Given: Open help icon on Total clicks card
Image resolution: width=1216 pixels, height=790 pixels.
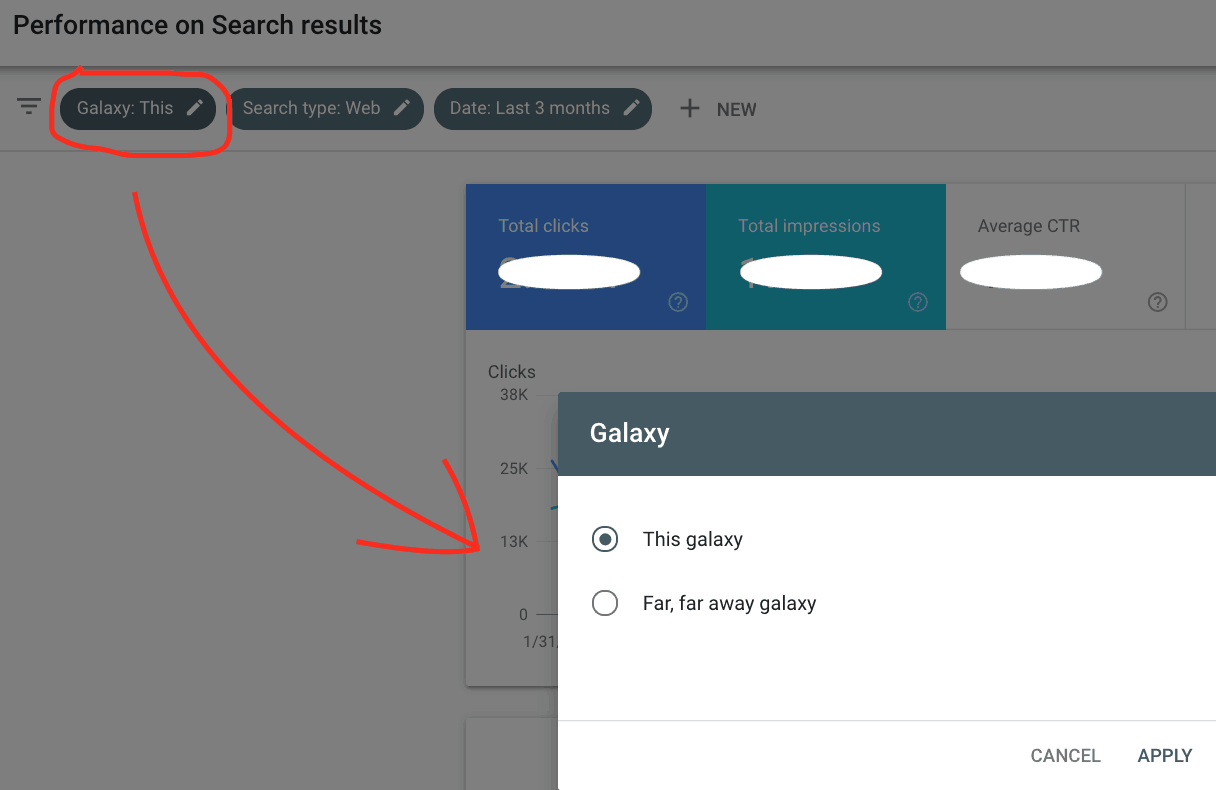Looking at the screenshot, I should (x=678, y=302).
